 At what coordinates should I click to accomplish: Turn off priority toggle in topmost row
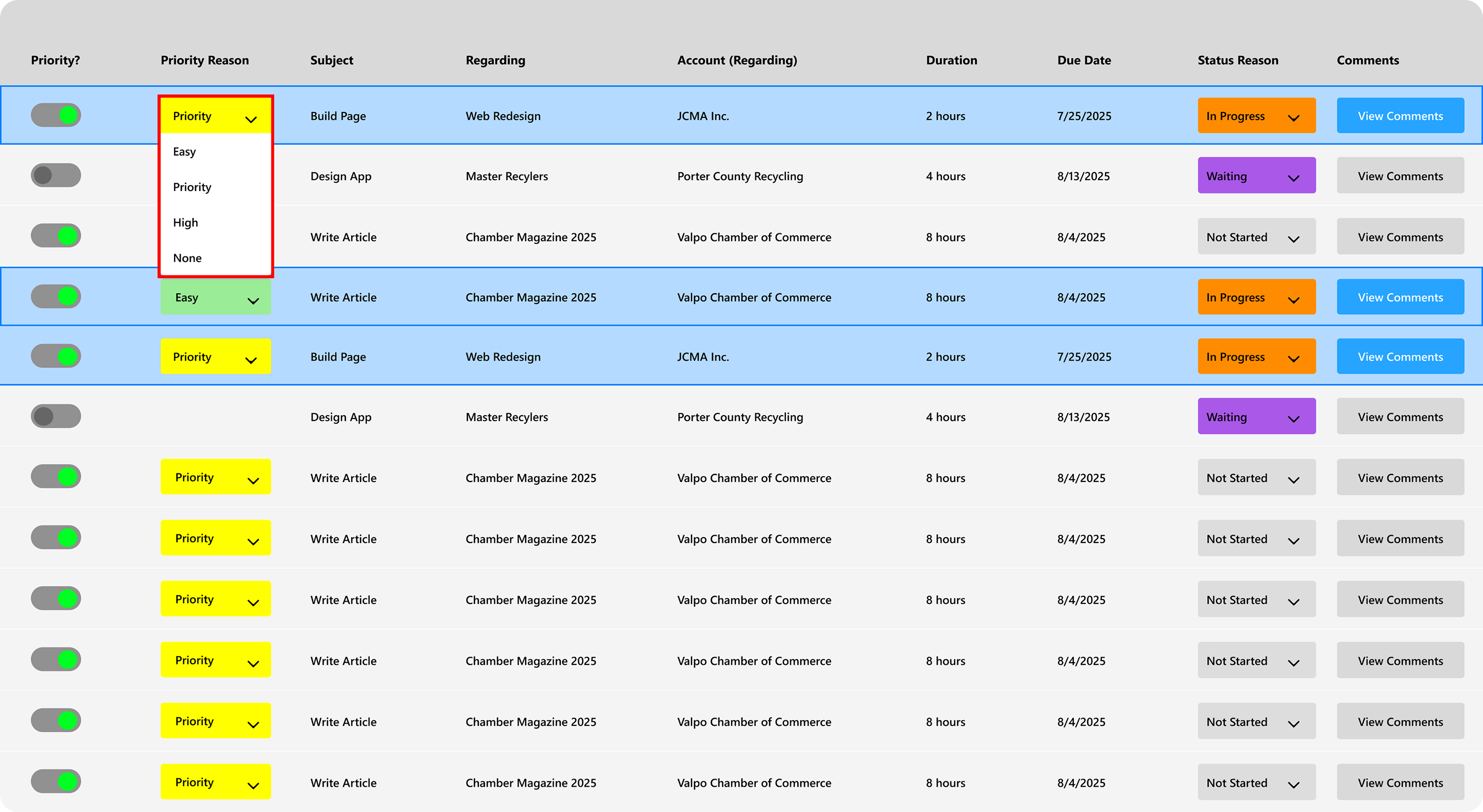56,115
